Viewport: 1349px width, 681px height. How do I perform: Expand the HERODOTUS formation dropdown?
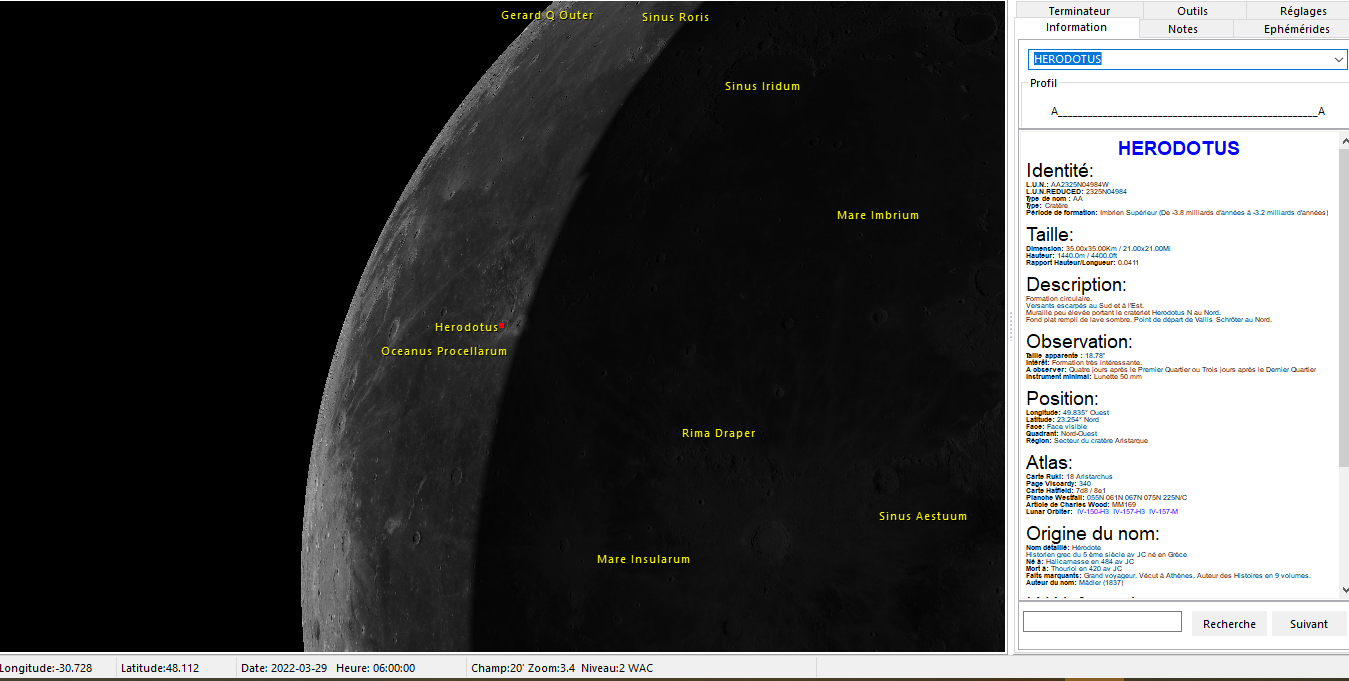click(1339, 59)
